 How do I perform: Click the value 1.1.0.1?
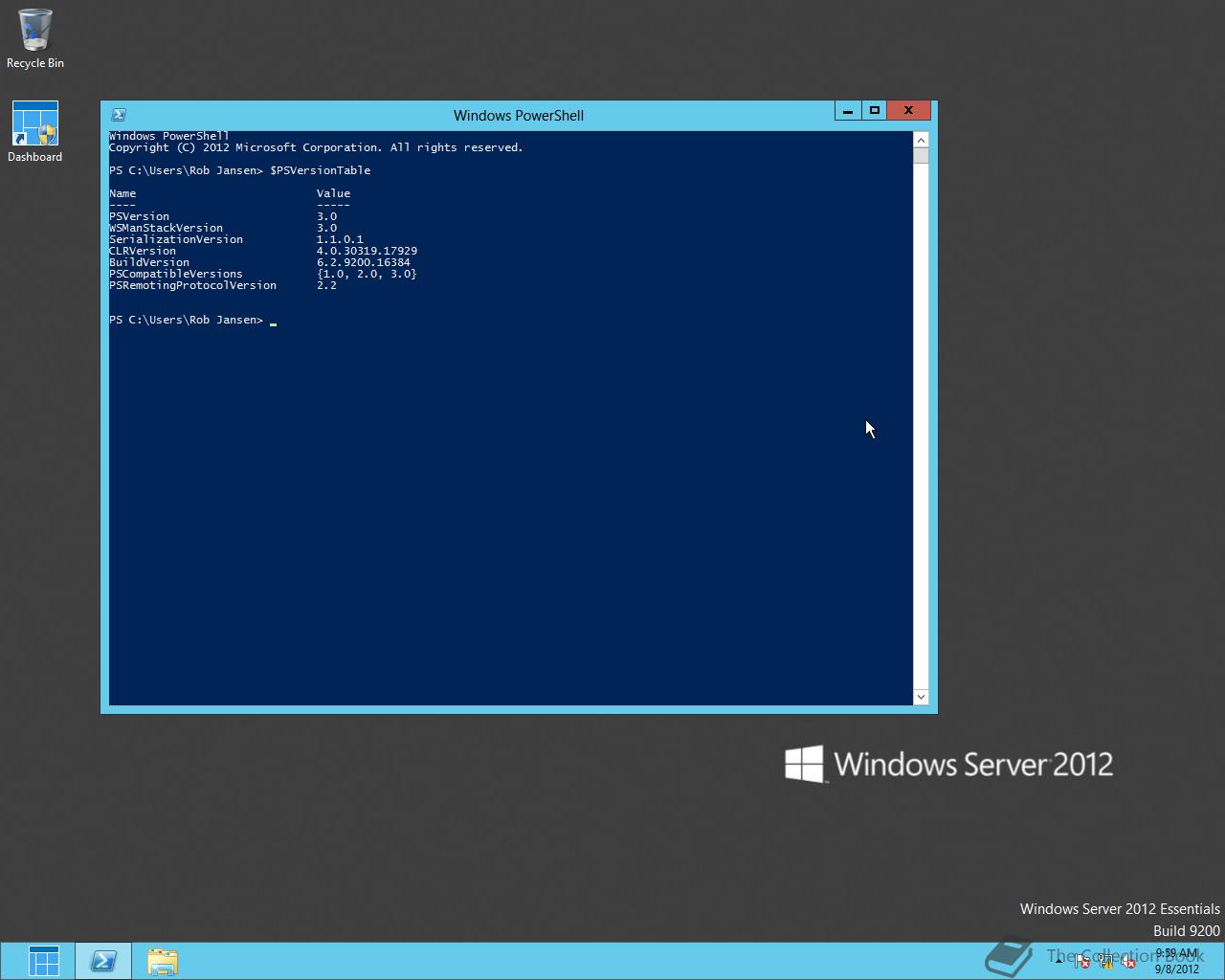[340, 239]
